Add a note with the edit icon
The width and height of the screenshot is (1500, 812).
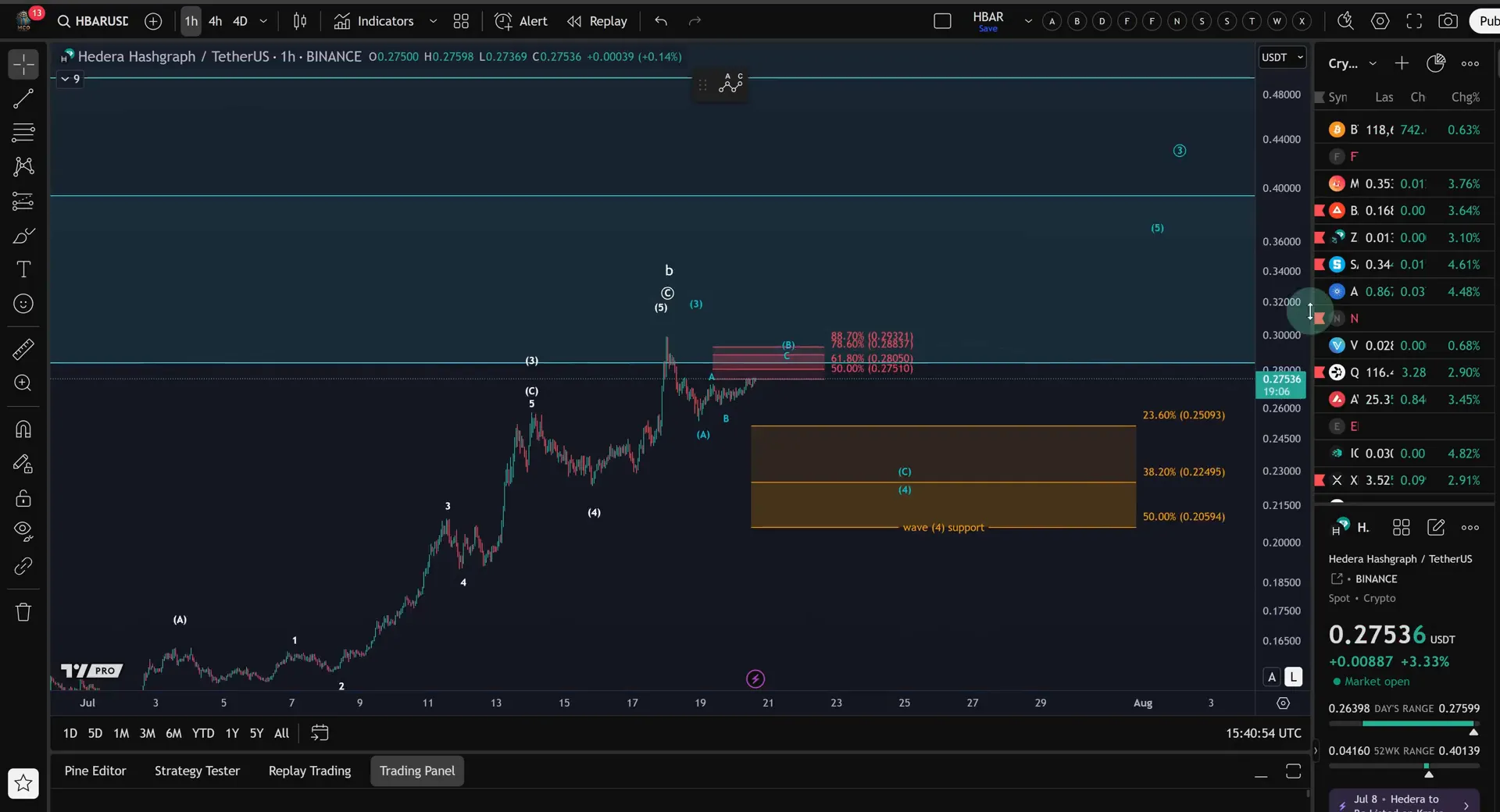[x=1436, y=528]
